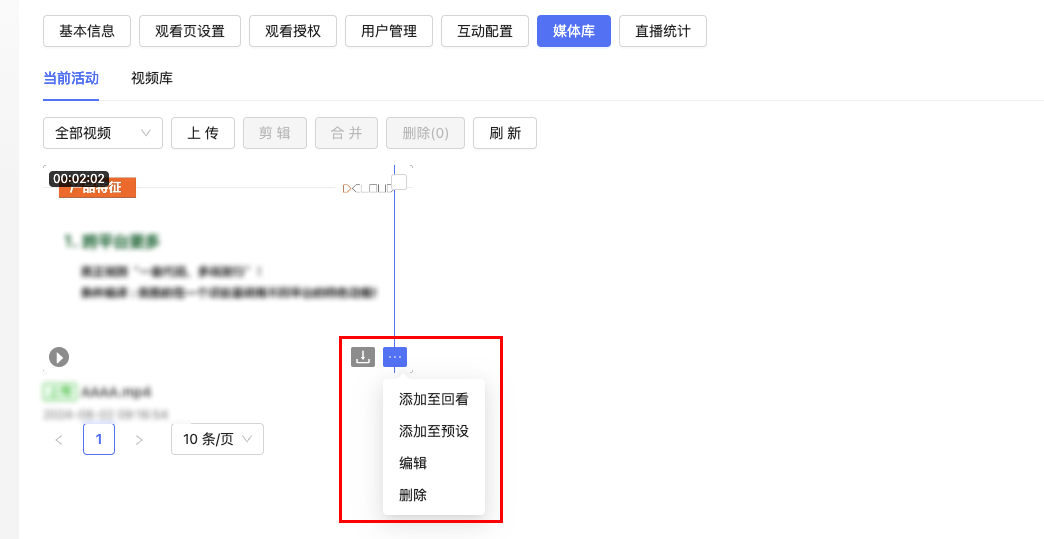Open the 全部视频 filter dropdown
Screen dimensions: 1044x539
pyautogui.click(x=102, y=133)
